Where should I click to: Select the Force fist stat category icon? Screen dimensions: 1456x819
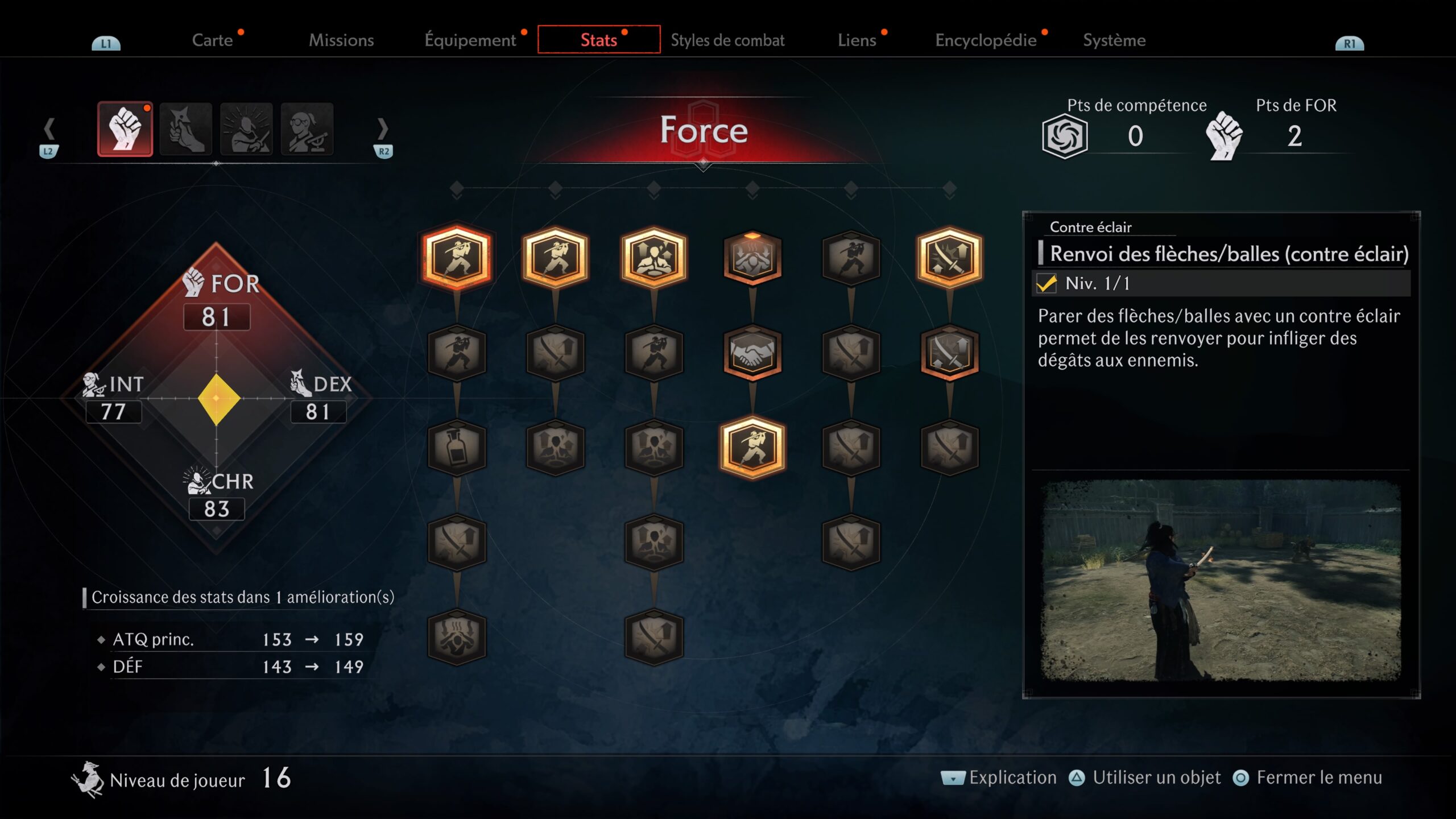125,129
